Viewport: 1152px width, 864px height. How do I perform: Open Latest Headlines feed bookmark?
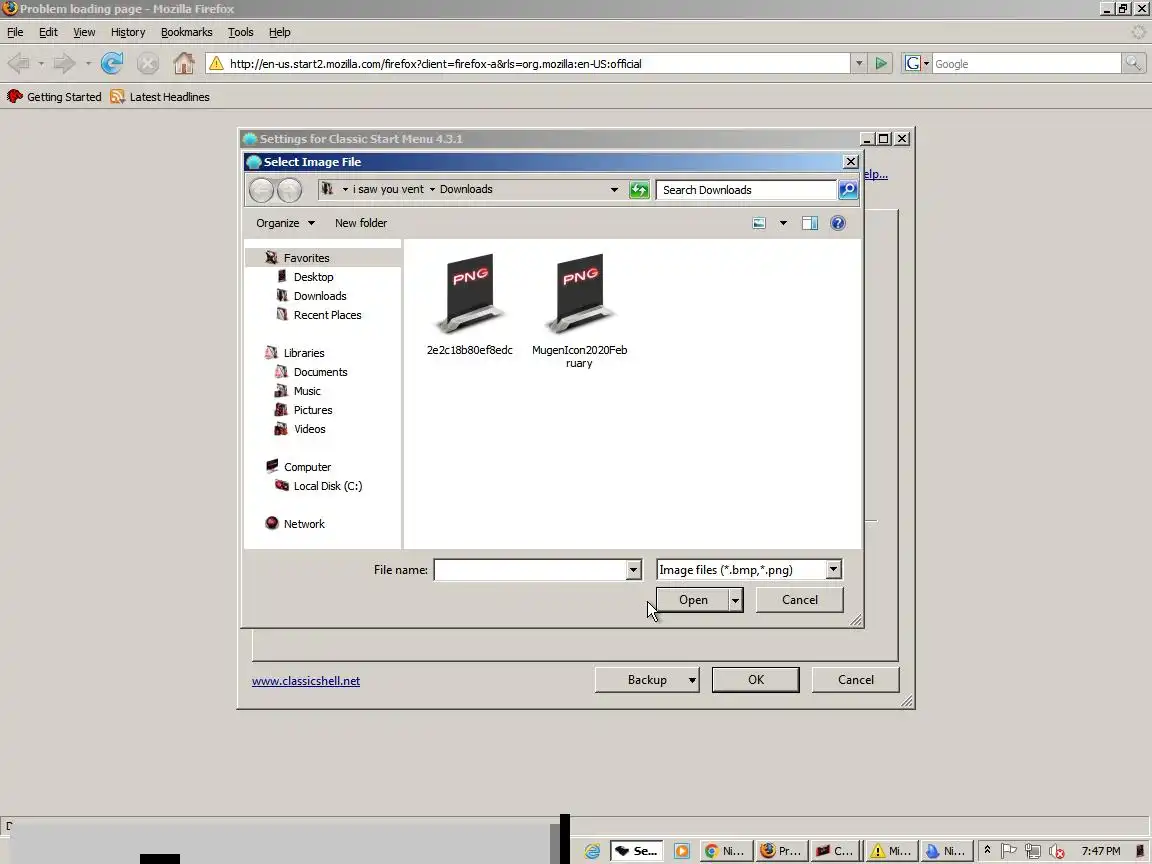159,97
